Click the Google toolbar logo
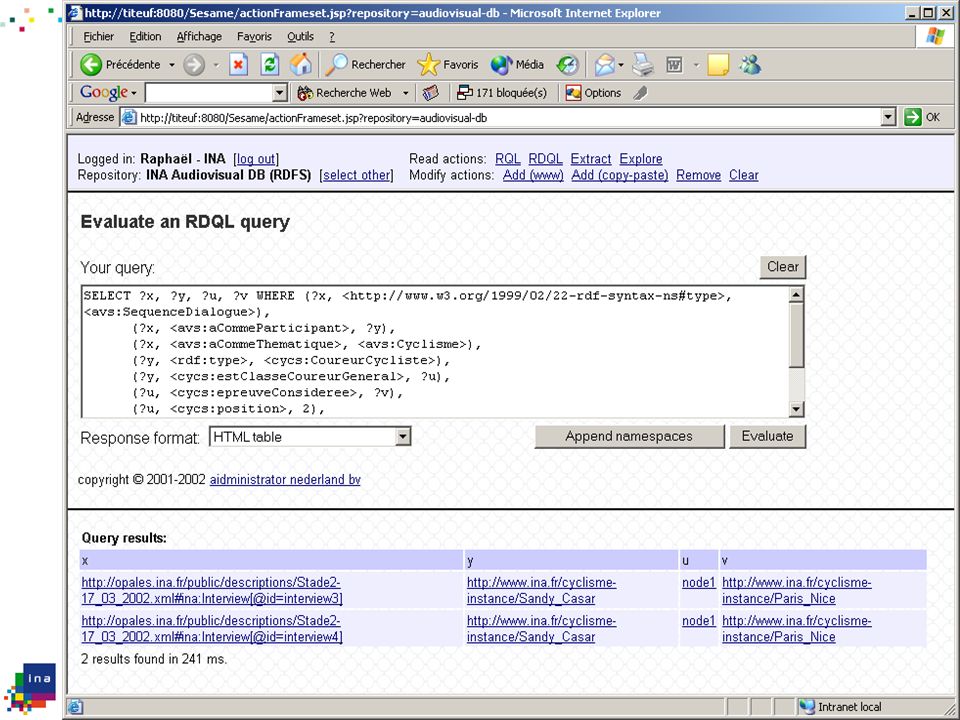Image resolution: width=960 pixels, height=720 pixels. click(104, 92)
